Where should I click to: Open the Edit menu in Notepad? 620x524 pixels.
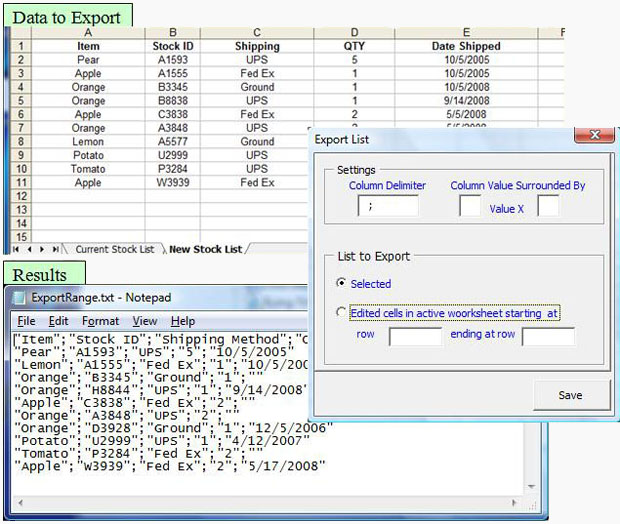click(x=58, y=321)
